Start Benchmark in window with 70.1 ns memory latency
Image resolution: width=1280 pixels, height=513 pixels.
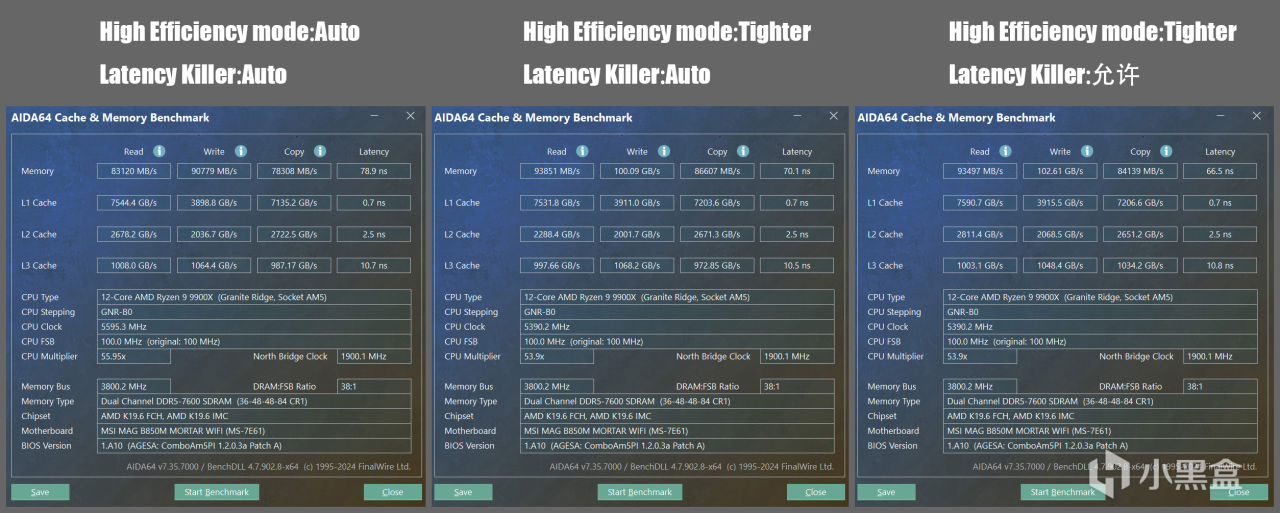point(640,492)
